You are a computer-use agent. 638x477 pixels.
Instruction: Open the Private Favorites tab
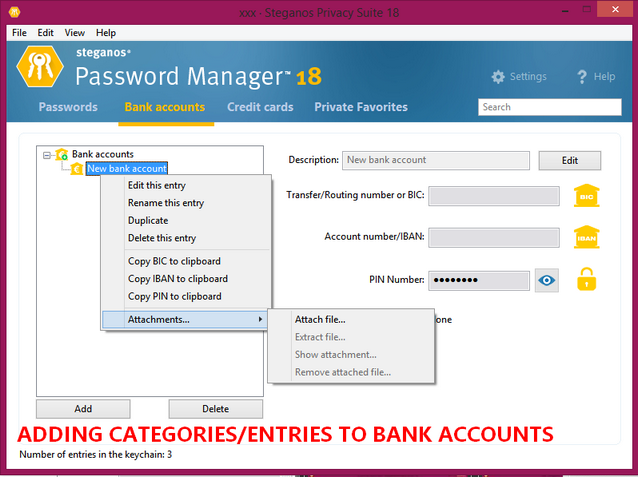361,107
